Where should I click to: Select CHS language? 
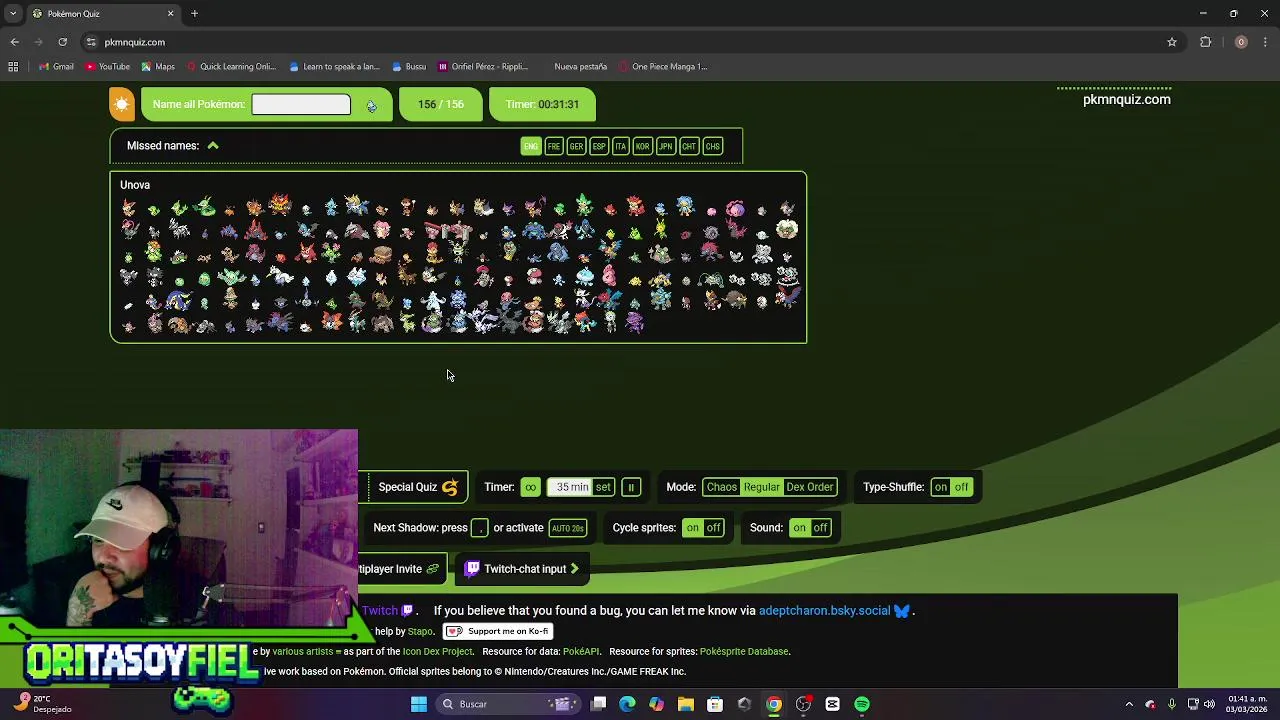713,146
